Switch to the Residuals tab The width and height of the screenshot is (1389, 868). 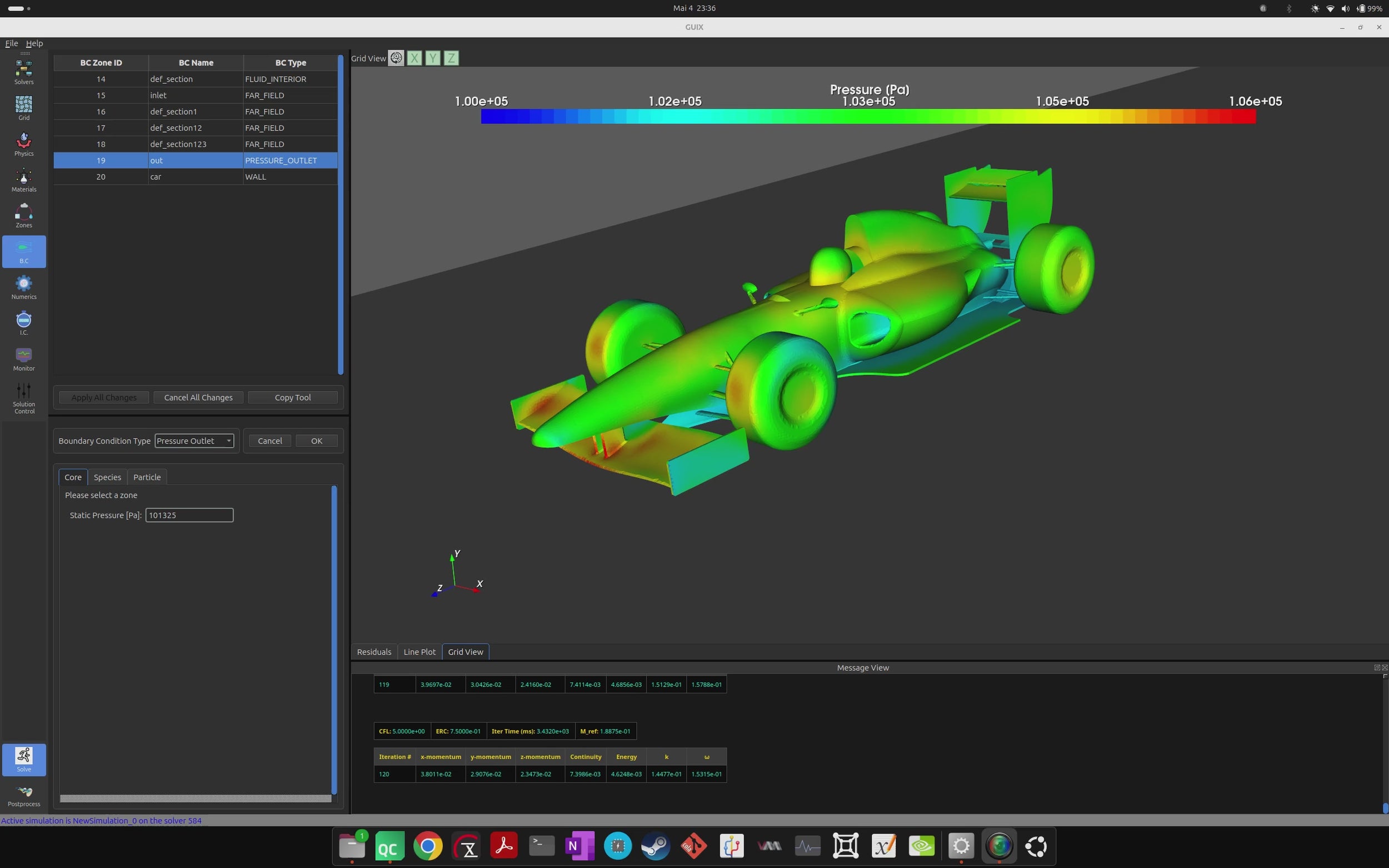tap(374, 651)
